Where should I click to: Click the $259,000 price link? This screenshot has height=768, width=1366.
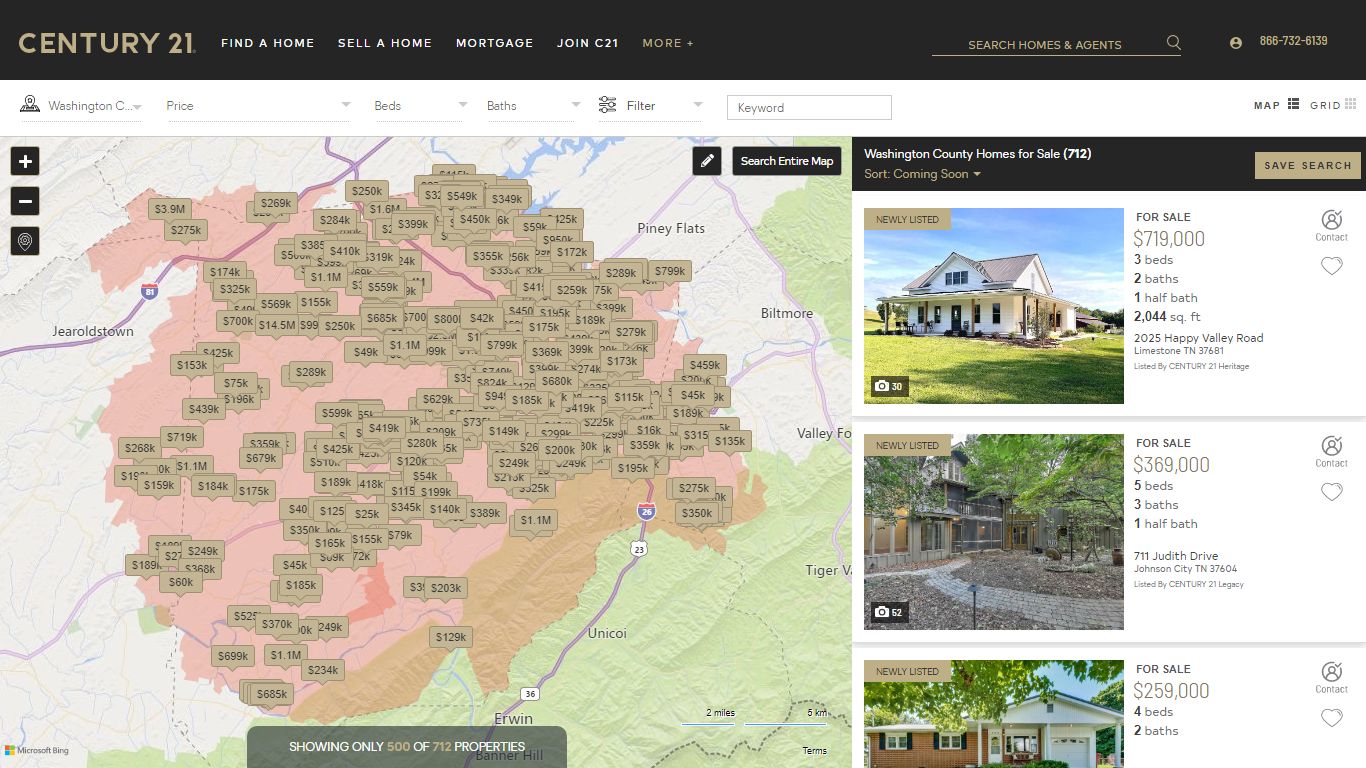coord(1171,691)
